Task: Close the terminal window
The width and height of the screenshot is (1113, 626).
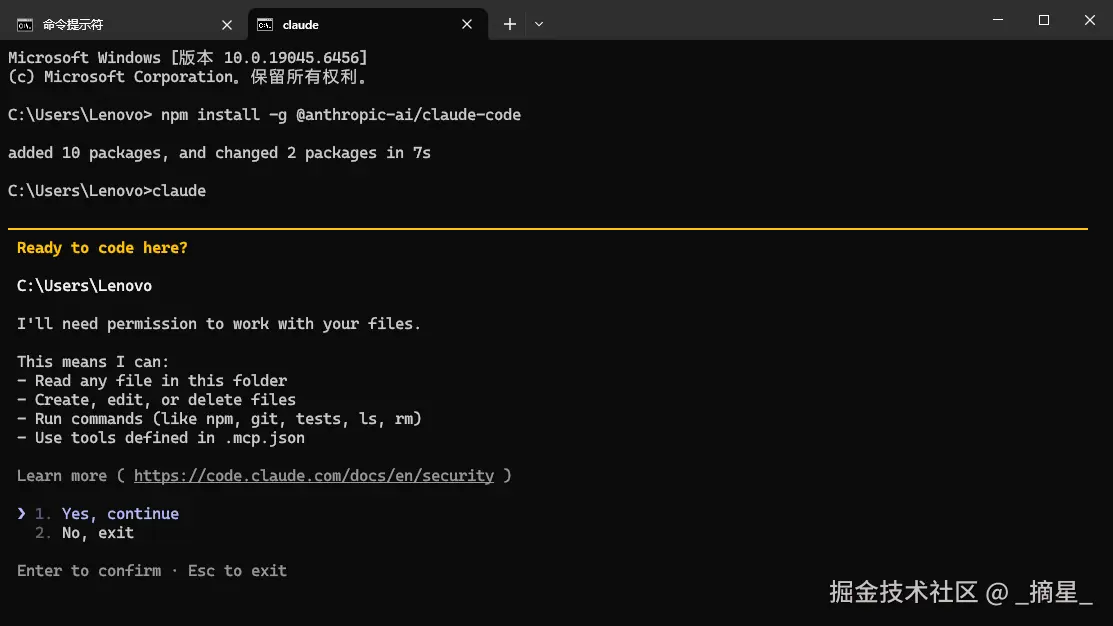Action: click(x=1090, y=20)
